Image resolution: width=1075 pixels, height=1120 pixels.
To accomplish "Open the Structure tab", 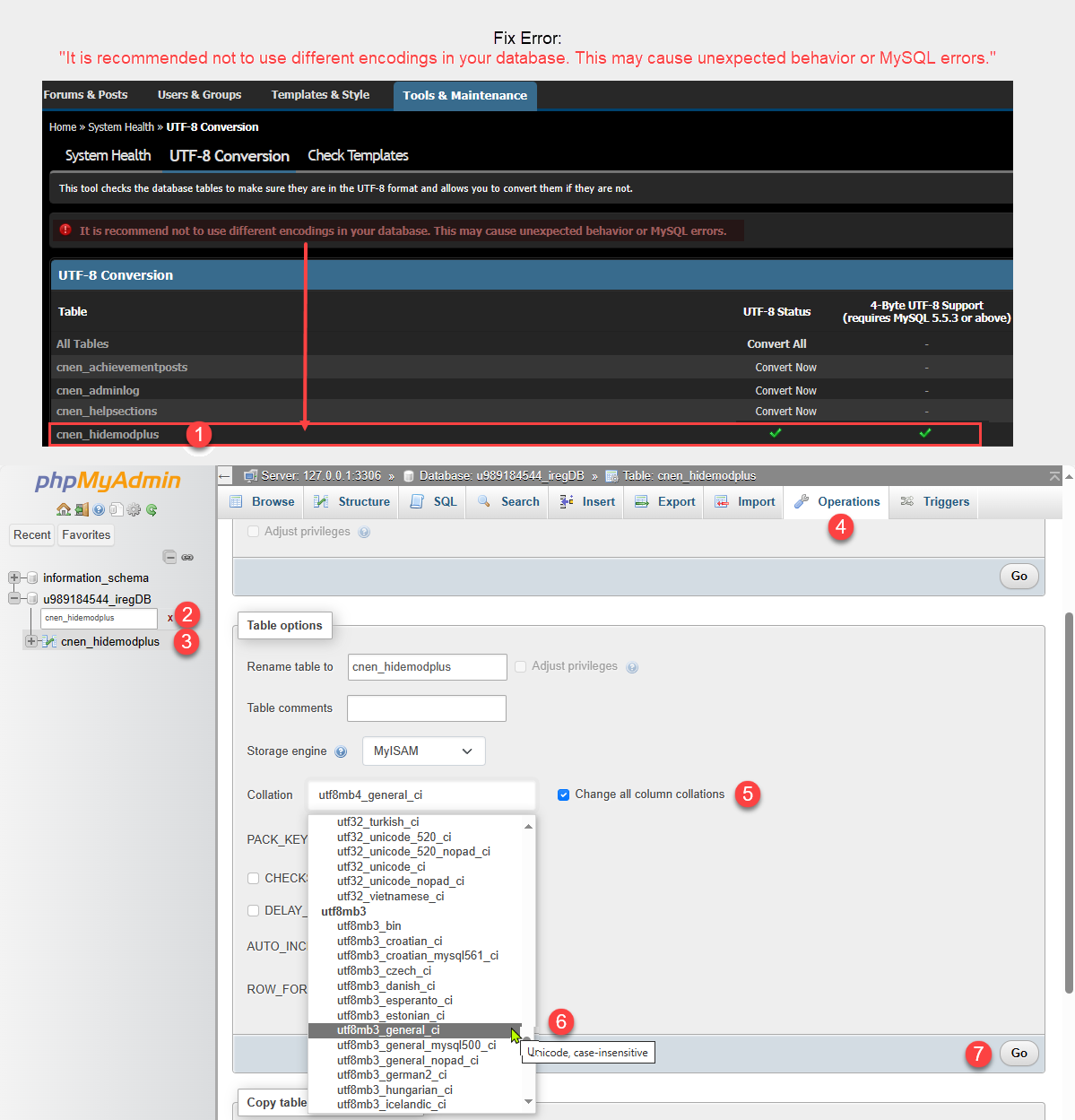I will (x=351, y=502).
